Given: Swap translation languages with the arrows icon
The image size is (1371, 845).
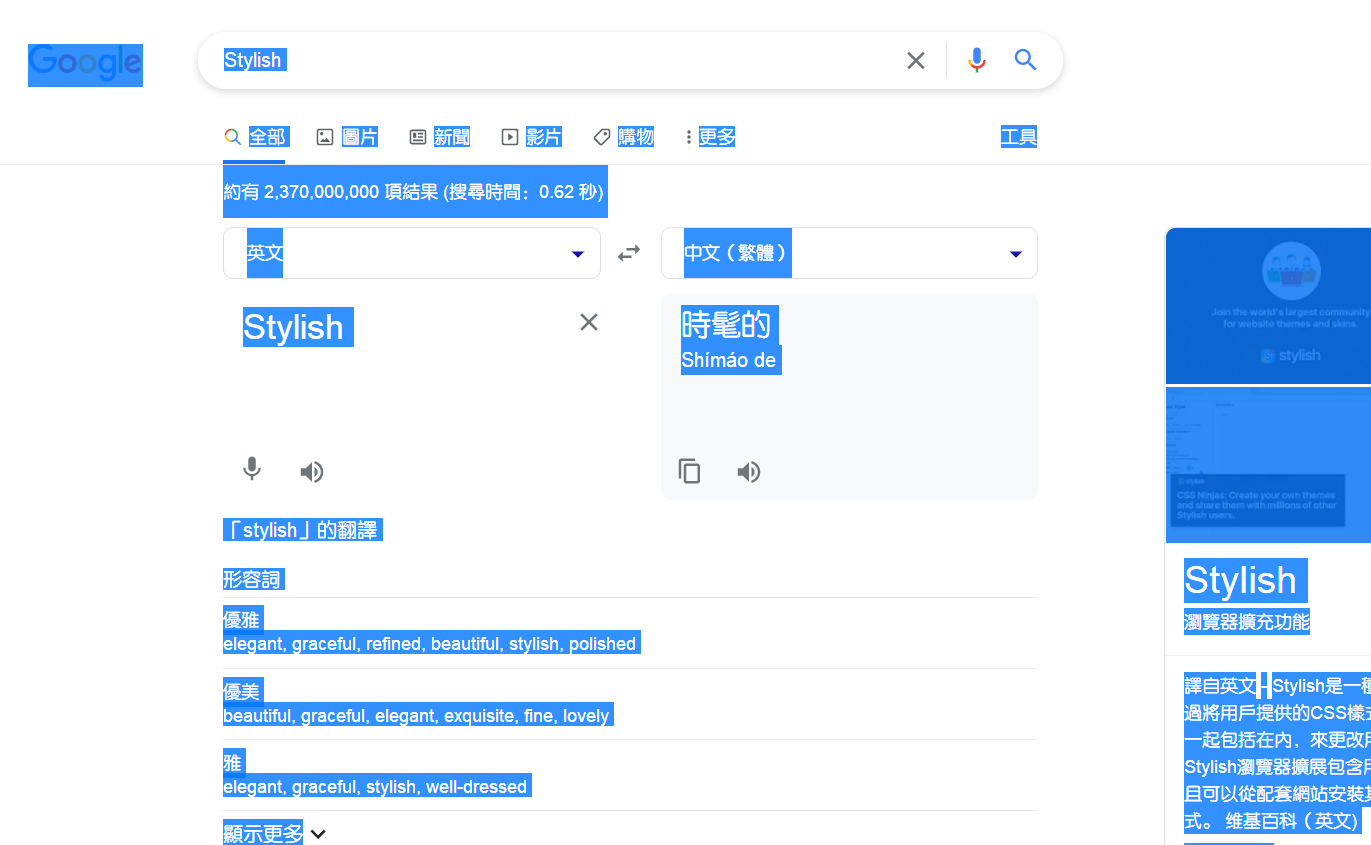Looking at the screenshot, I should (x=629, y=253).
